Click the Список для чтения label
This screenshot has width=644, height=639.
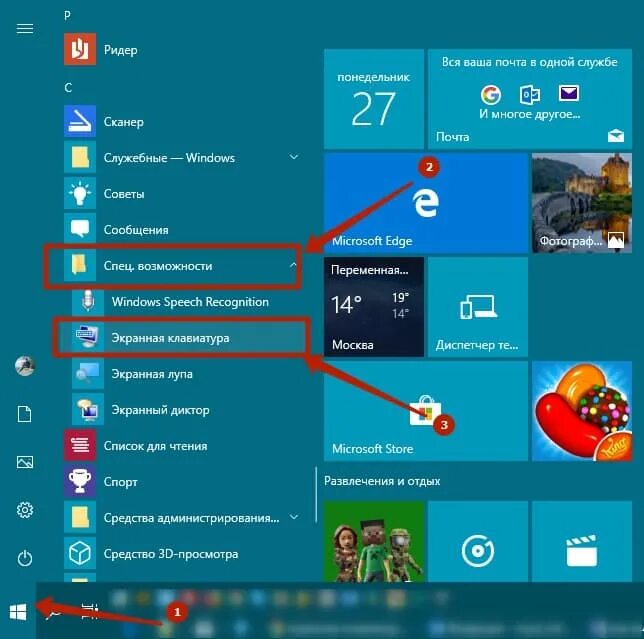click(x=155, y=446)
